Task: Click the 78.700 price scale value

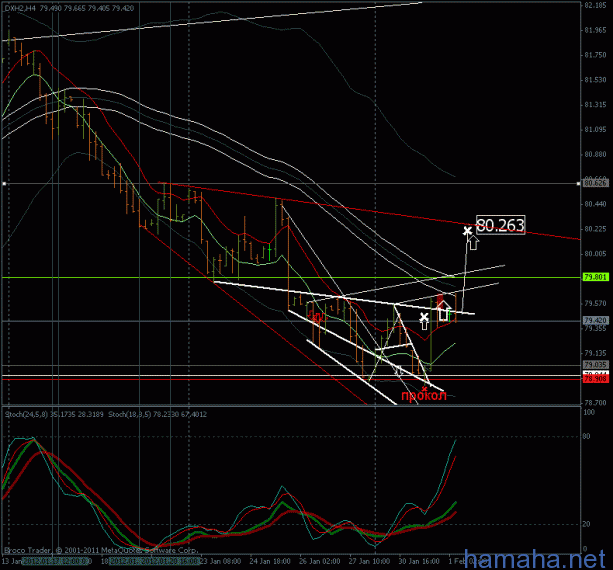Action: coord(595,403)
